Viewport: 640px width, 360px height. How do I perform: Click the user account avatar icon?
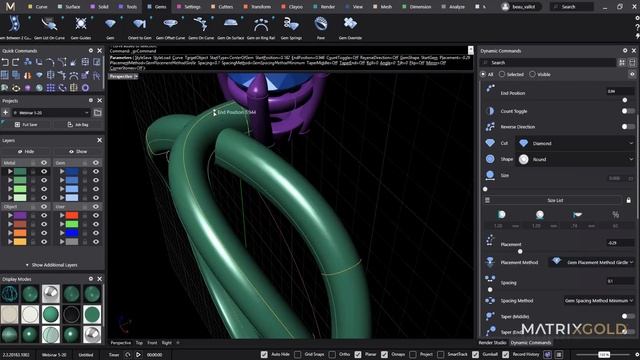(x=505, y=7)
